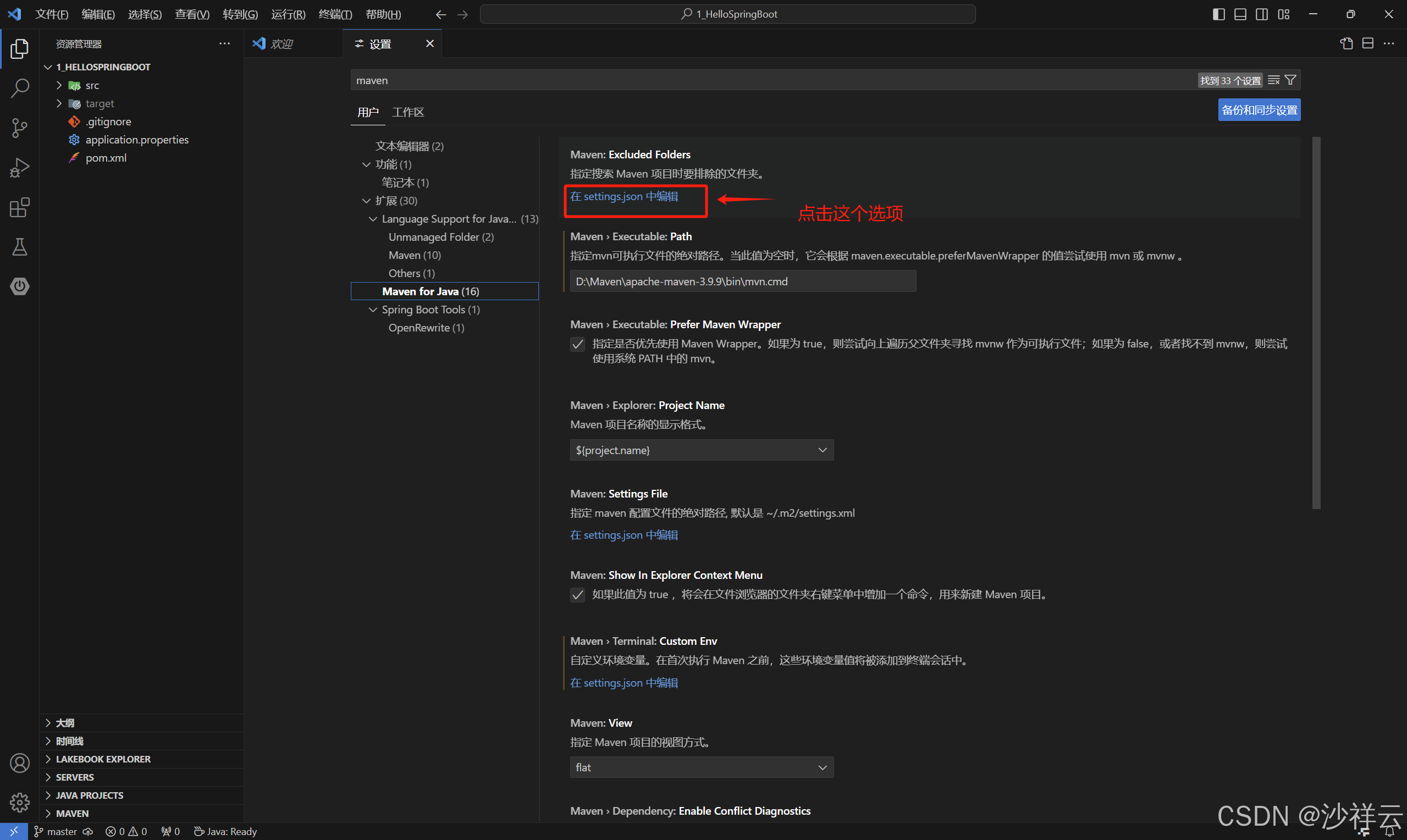Close the 设置 tab

coord(429,43)
